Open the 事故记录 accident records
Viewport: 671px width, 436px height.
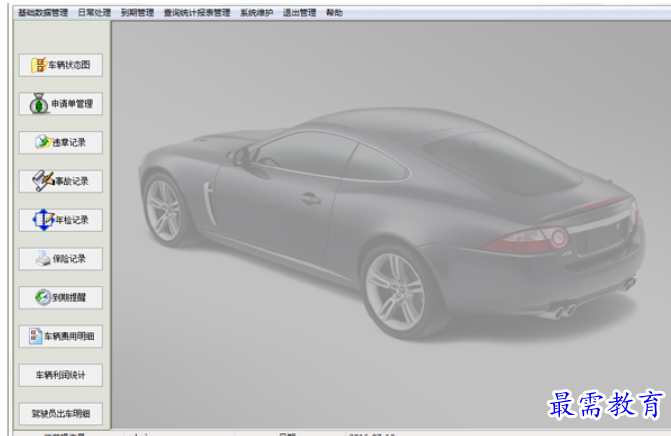tap(61, 181)
